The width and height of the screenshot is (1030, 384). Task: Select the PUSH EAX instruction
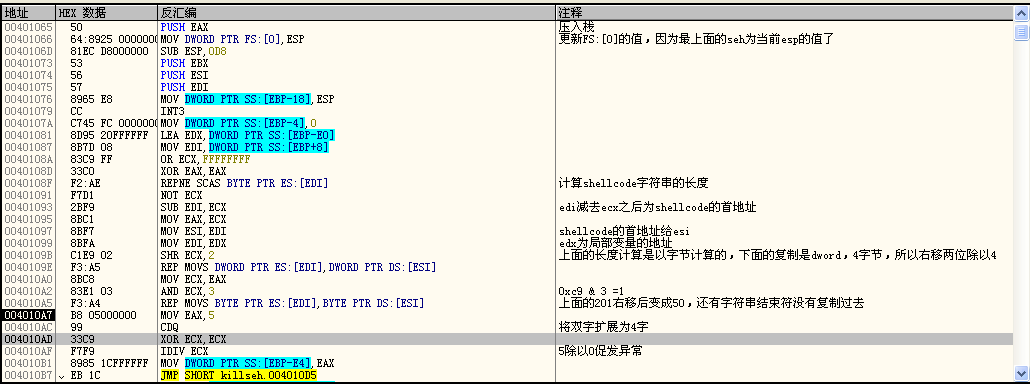(184, 28)
